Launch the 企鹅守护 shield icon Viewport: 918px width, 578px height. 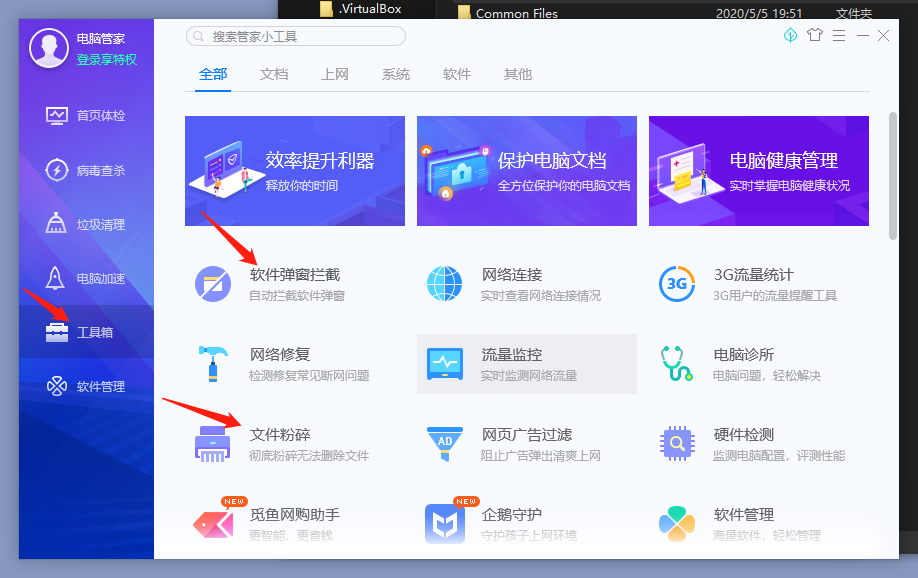(444, 523)
